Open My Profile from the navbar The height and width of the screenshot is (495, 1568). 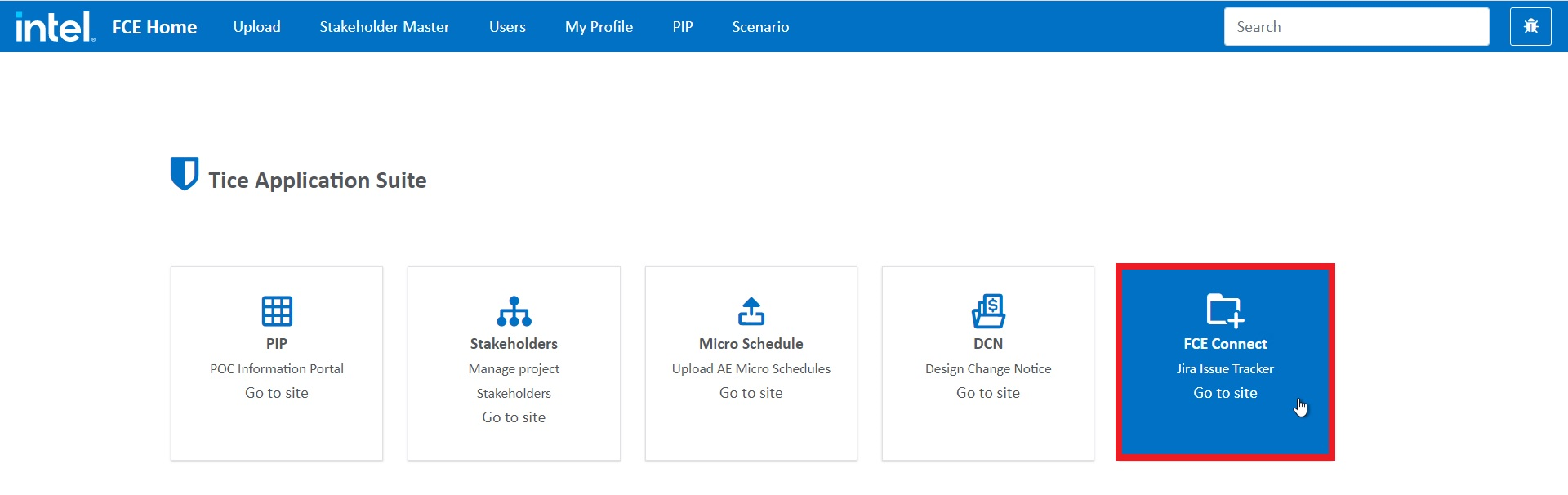(x=599, y=27)
